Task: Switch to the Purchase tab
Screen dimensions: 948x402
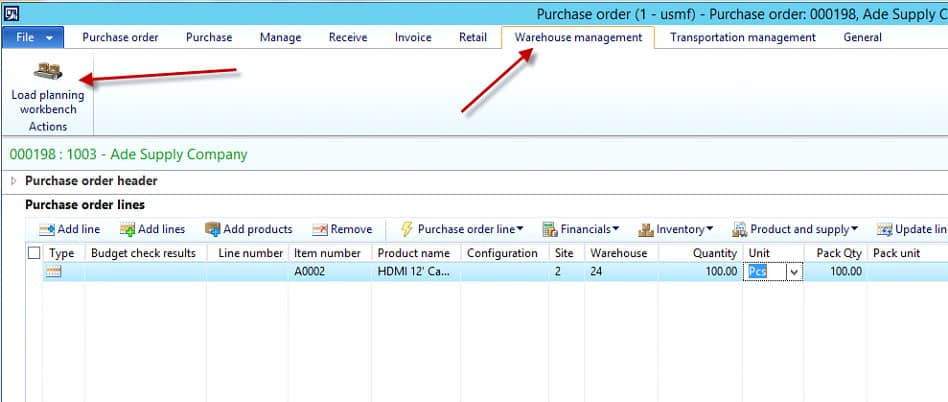Action: (x=209, y=37)
